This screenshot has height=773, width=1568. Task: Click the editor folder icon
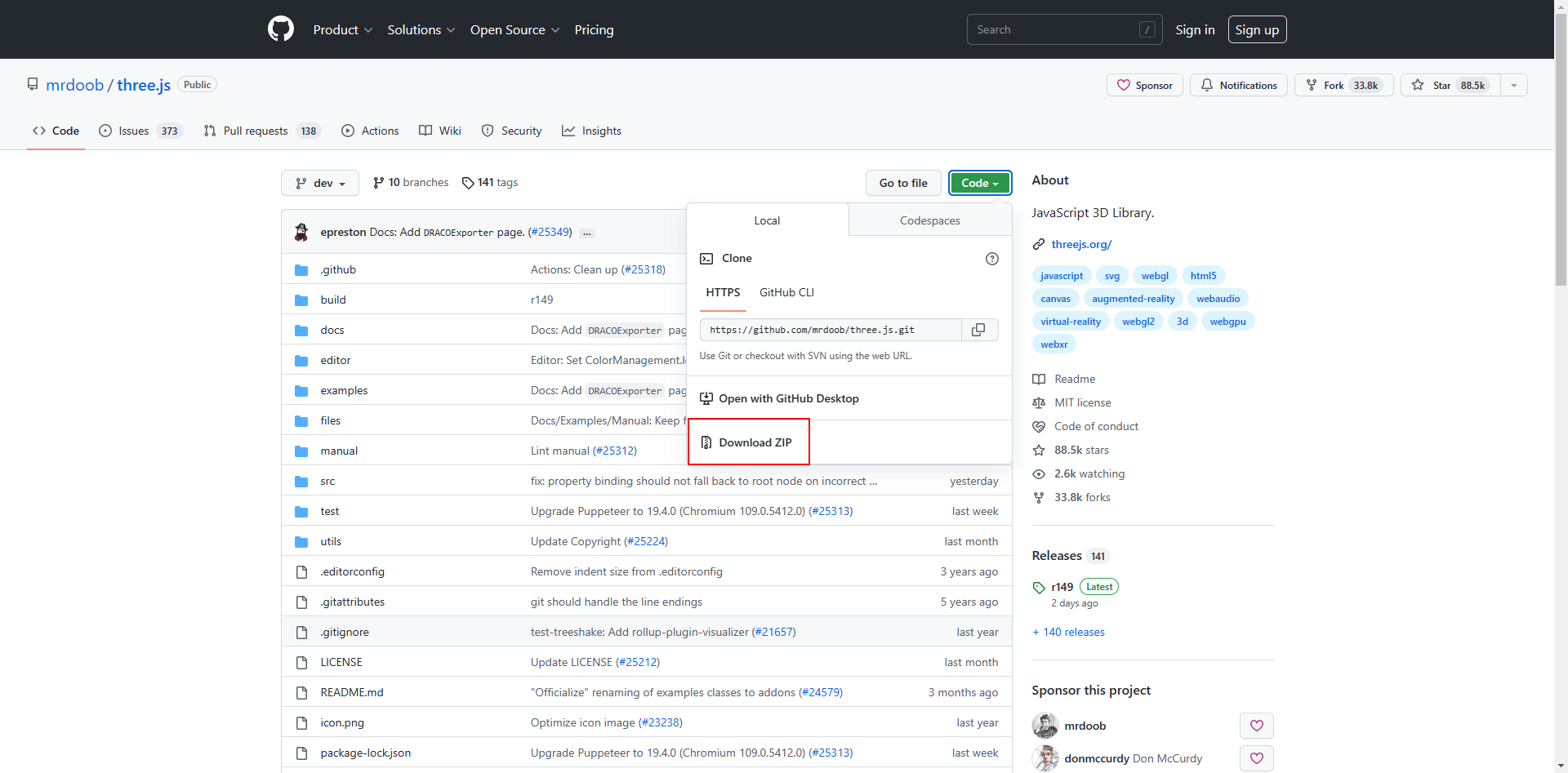(x=301, y=361)
